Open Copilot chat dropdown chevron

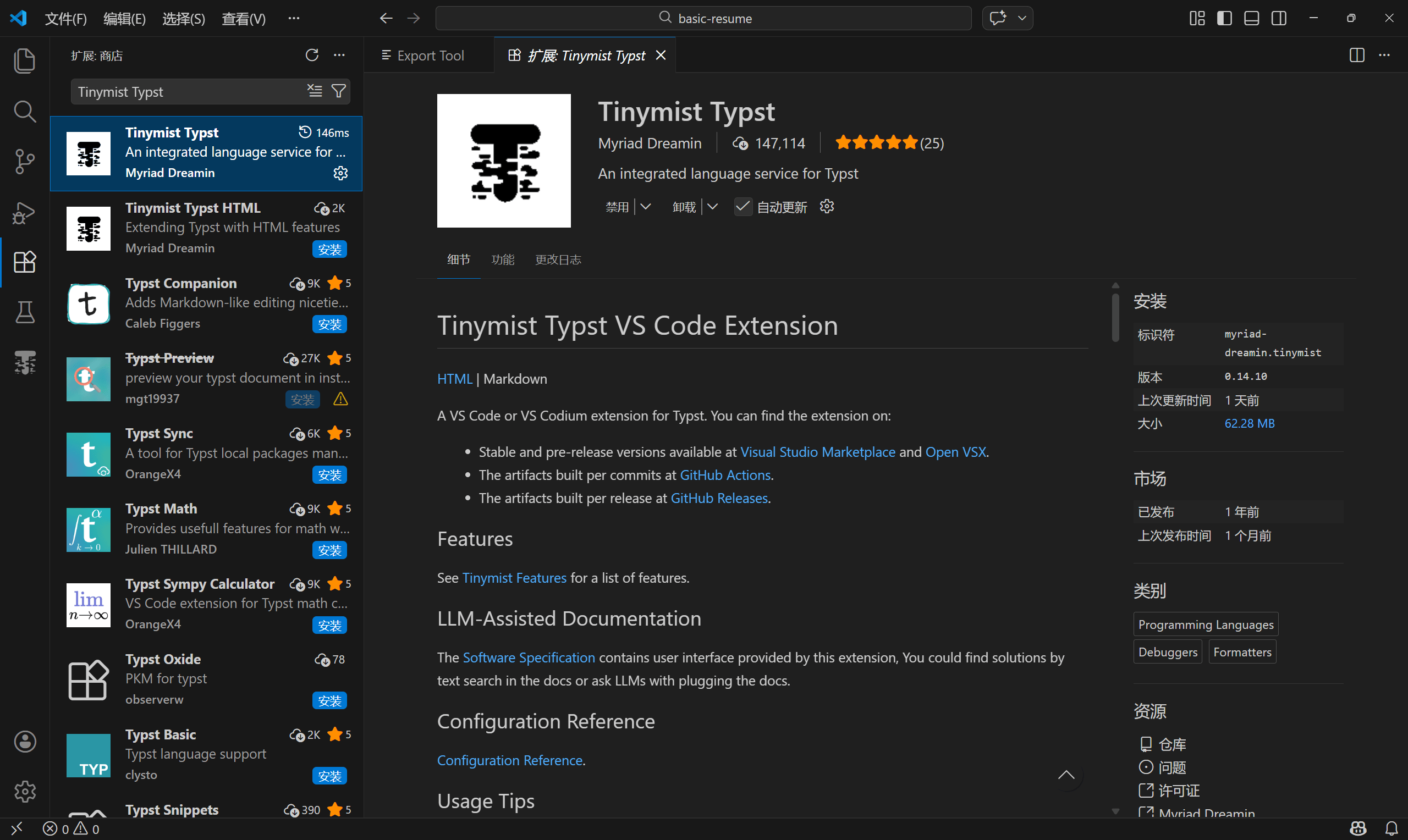[1022, 18]
